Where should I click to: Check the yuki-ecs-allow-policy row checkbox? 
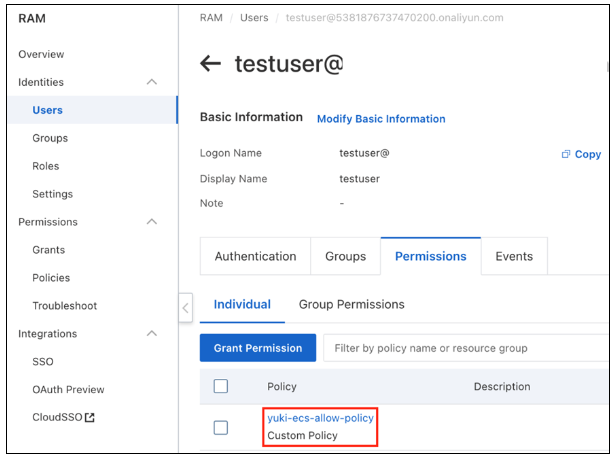pos(221,427)
